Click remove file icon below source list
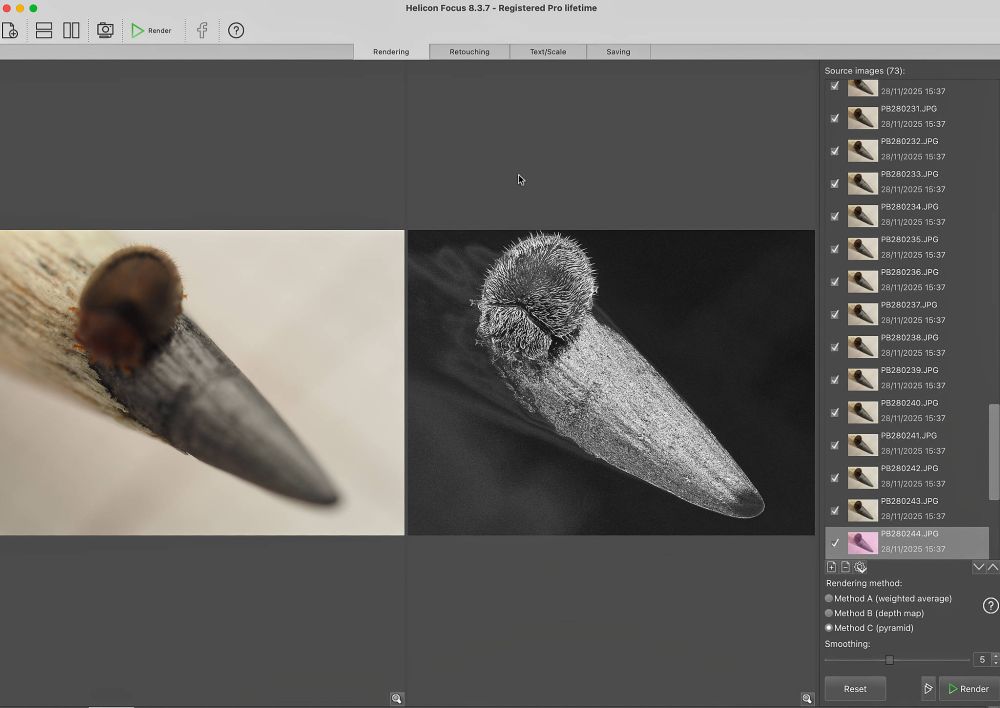This screenshot has height=708, width=1000. pos(845,567)
